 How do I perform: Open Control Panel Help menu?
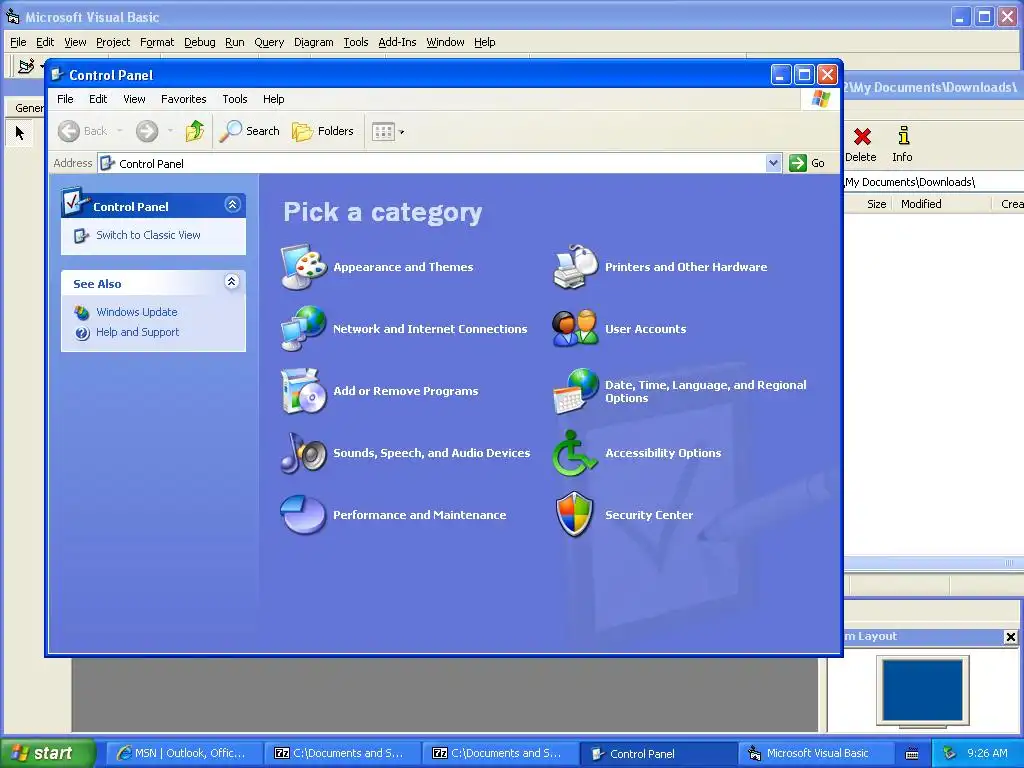point(274,99)
